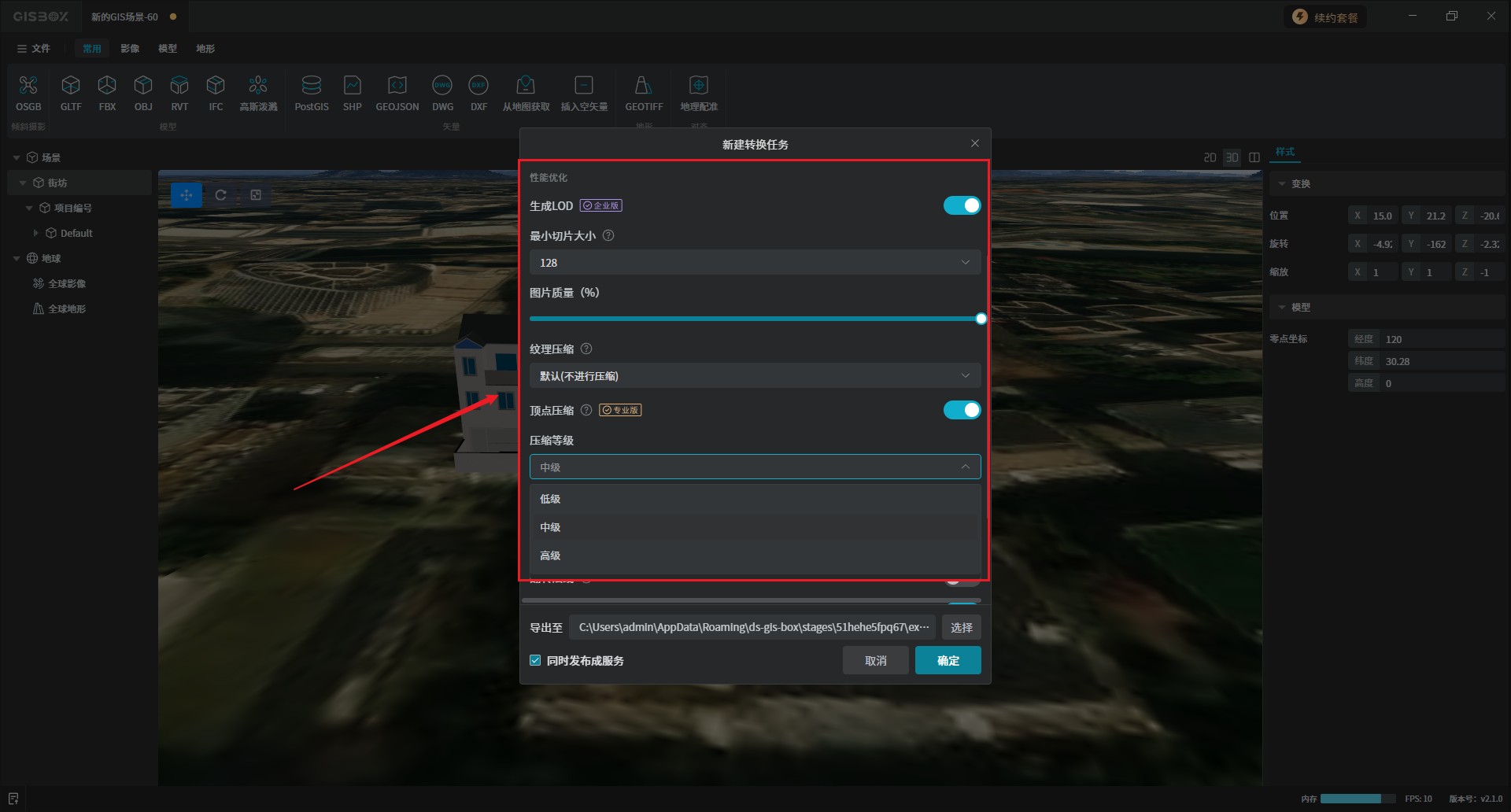Choose 高级 from compression level list
This screenshot has width=1511, height=812.
click(550, 555)
